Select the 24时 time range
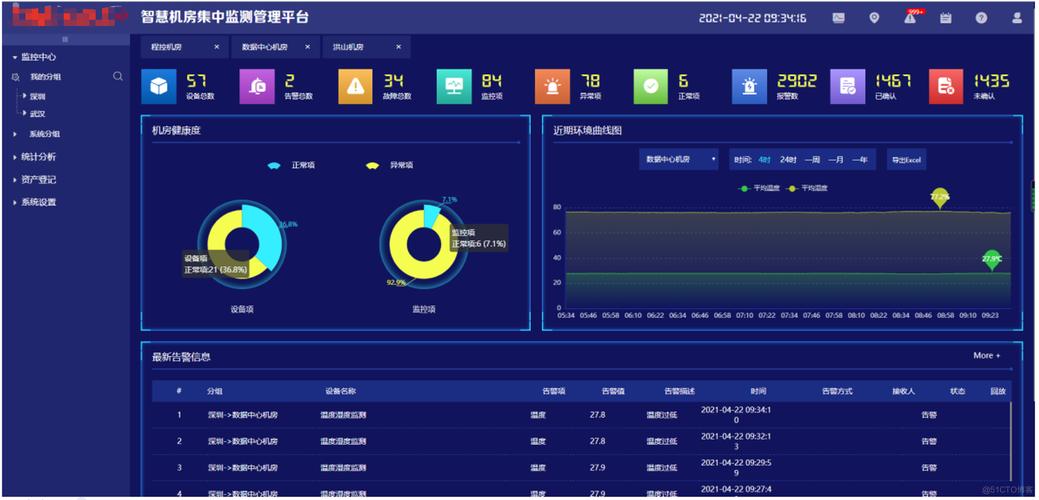This screenshot has height=500, width=1039. coord(787,160)
